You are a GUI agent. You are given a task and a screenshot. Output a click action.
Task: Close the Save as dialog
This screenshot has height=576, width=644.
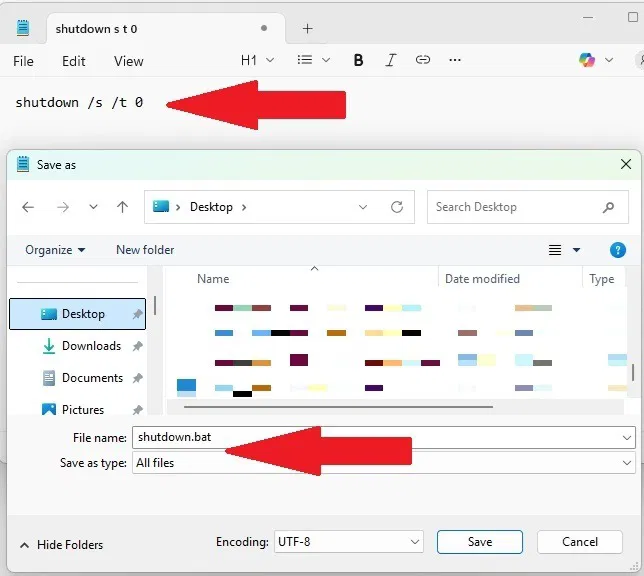pyautogui.click(x=626, y=164)
